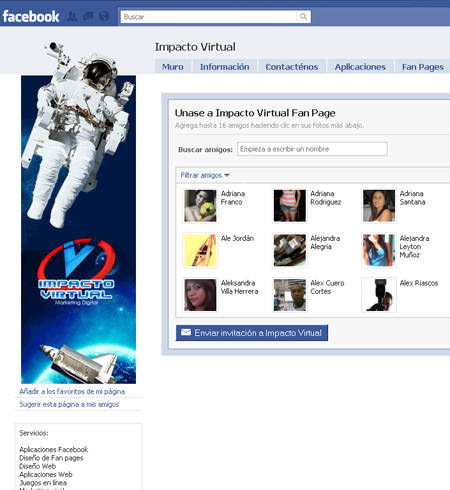This screenshot has width=450, height=490.
Task: Click the envelope icon on invitation button
Action: pyautogui.click(x=186, y=332)
